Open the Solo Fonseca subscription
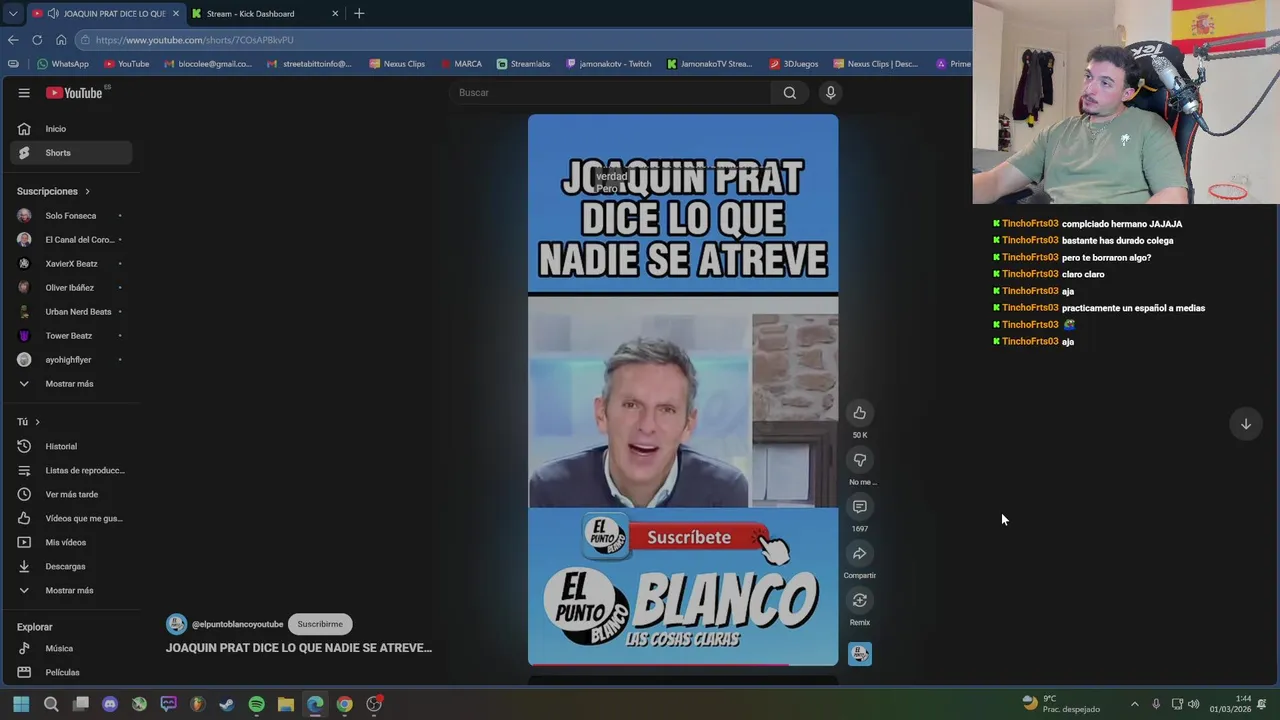 tap(71, 216)
